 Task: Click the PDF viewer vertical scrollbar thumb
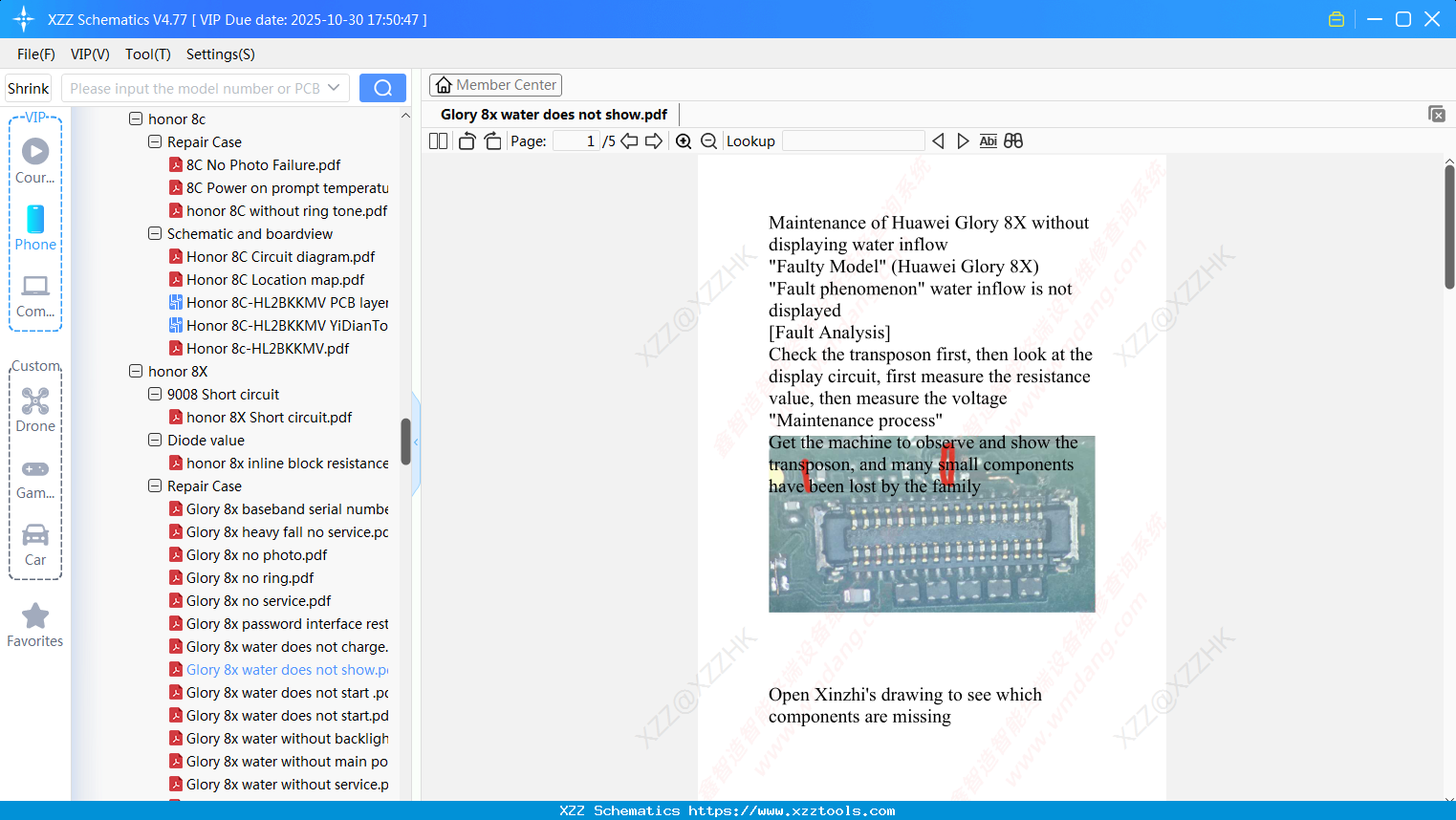point(1449,227)
